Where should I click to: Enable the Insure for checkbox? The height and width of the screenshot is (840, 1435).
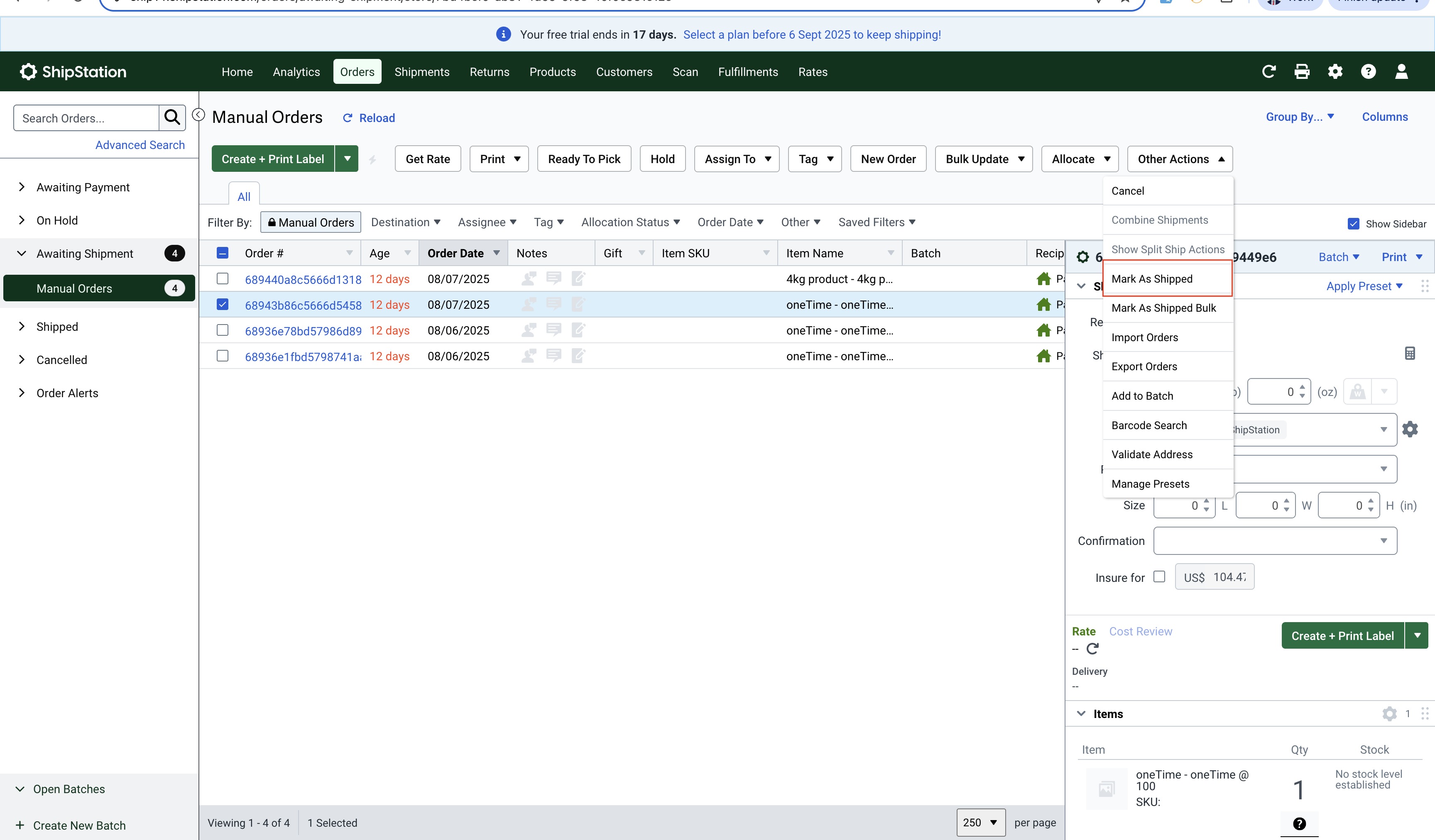[1159, 576]
